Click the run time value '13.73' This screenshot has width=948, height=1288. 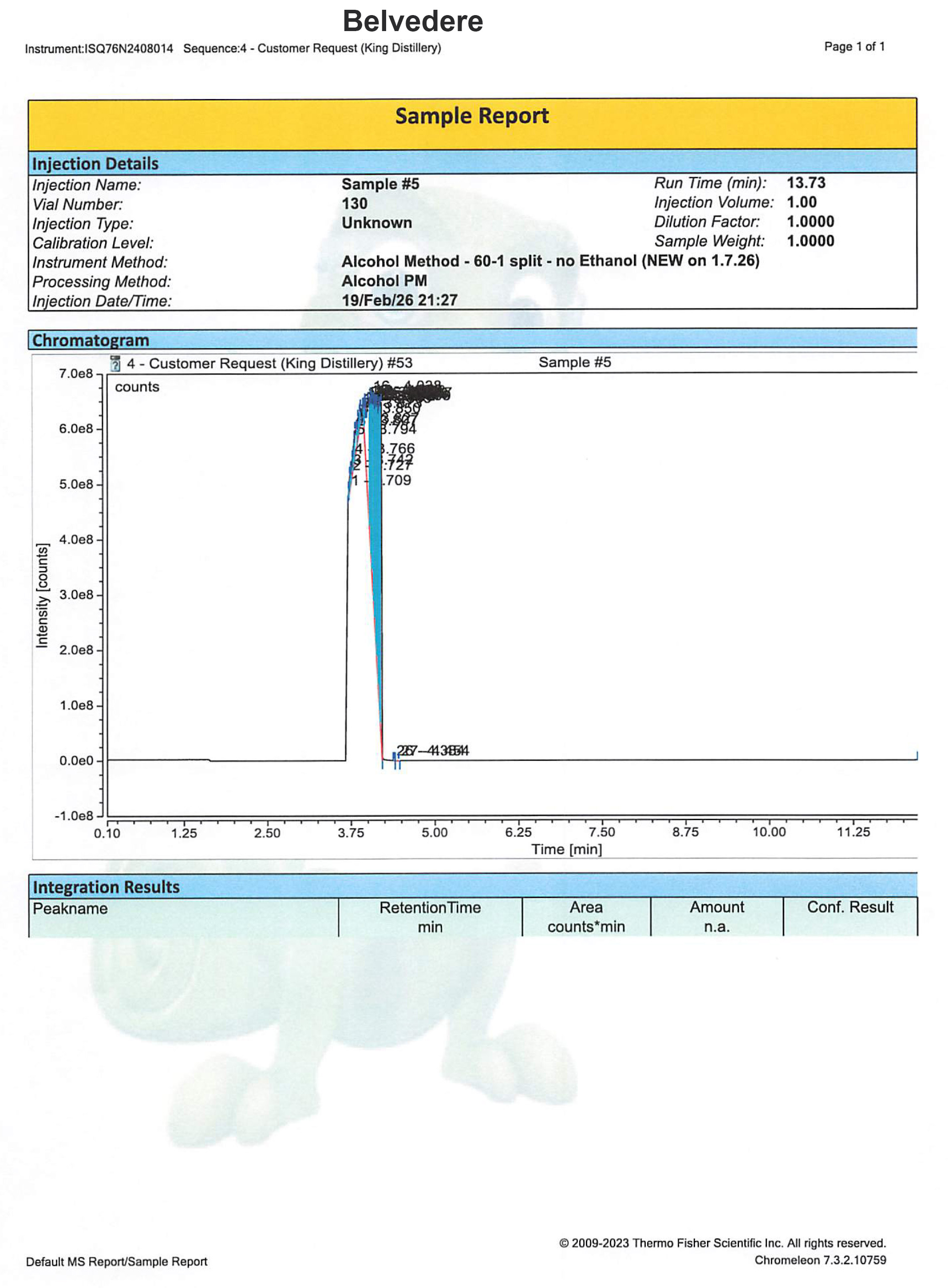[x=806, y=182]
